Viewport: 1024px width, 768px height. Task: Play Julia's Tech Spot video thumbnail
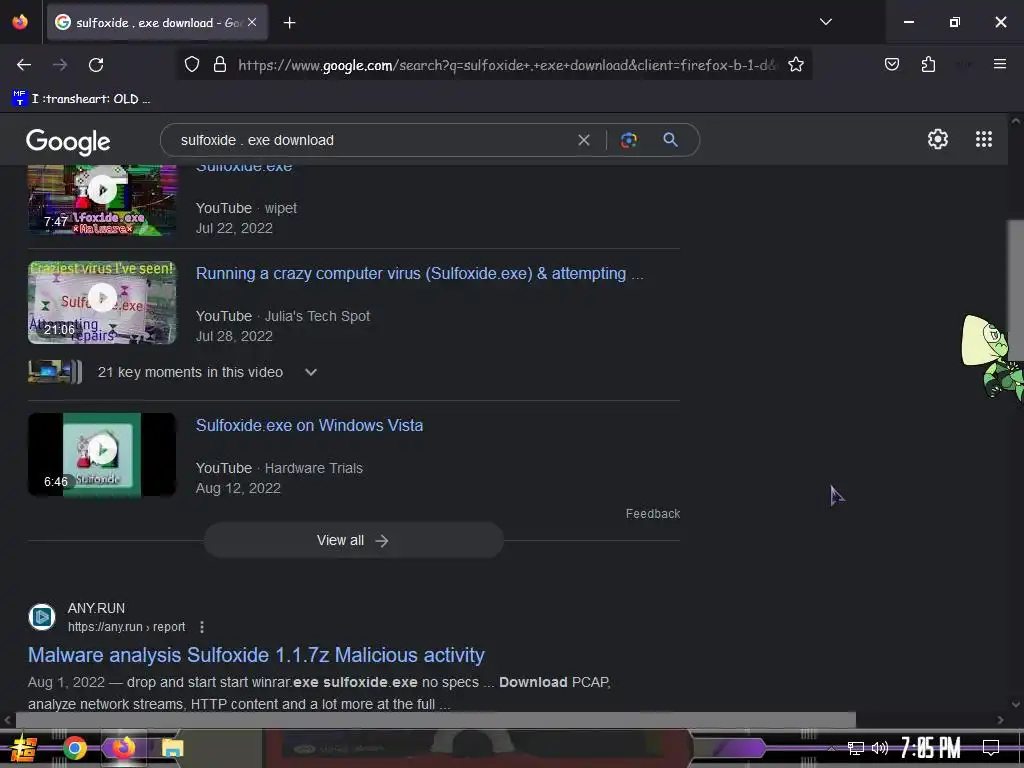[102, 302]
